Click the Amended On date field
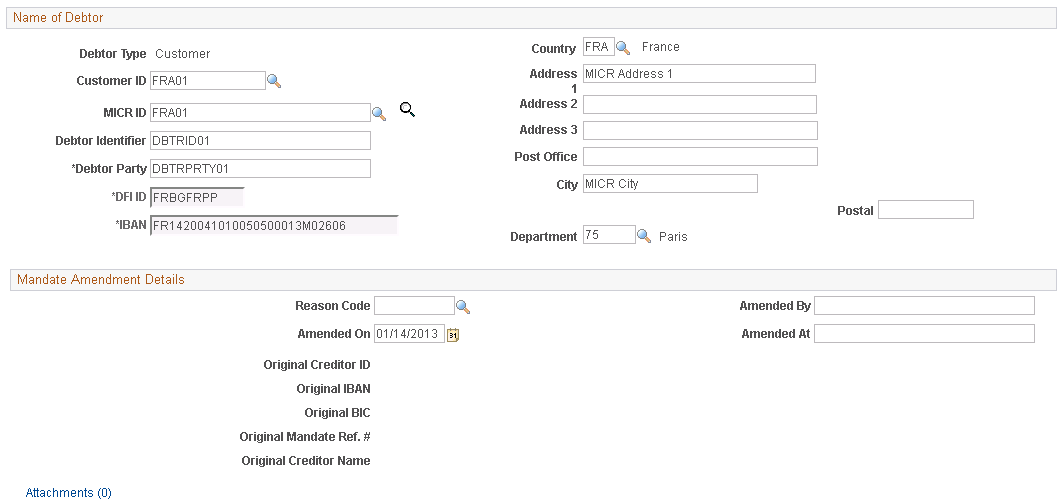The image size is (1062, 504). click(x=410, y=334)
